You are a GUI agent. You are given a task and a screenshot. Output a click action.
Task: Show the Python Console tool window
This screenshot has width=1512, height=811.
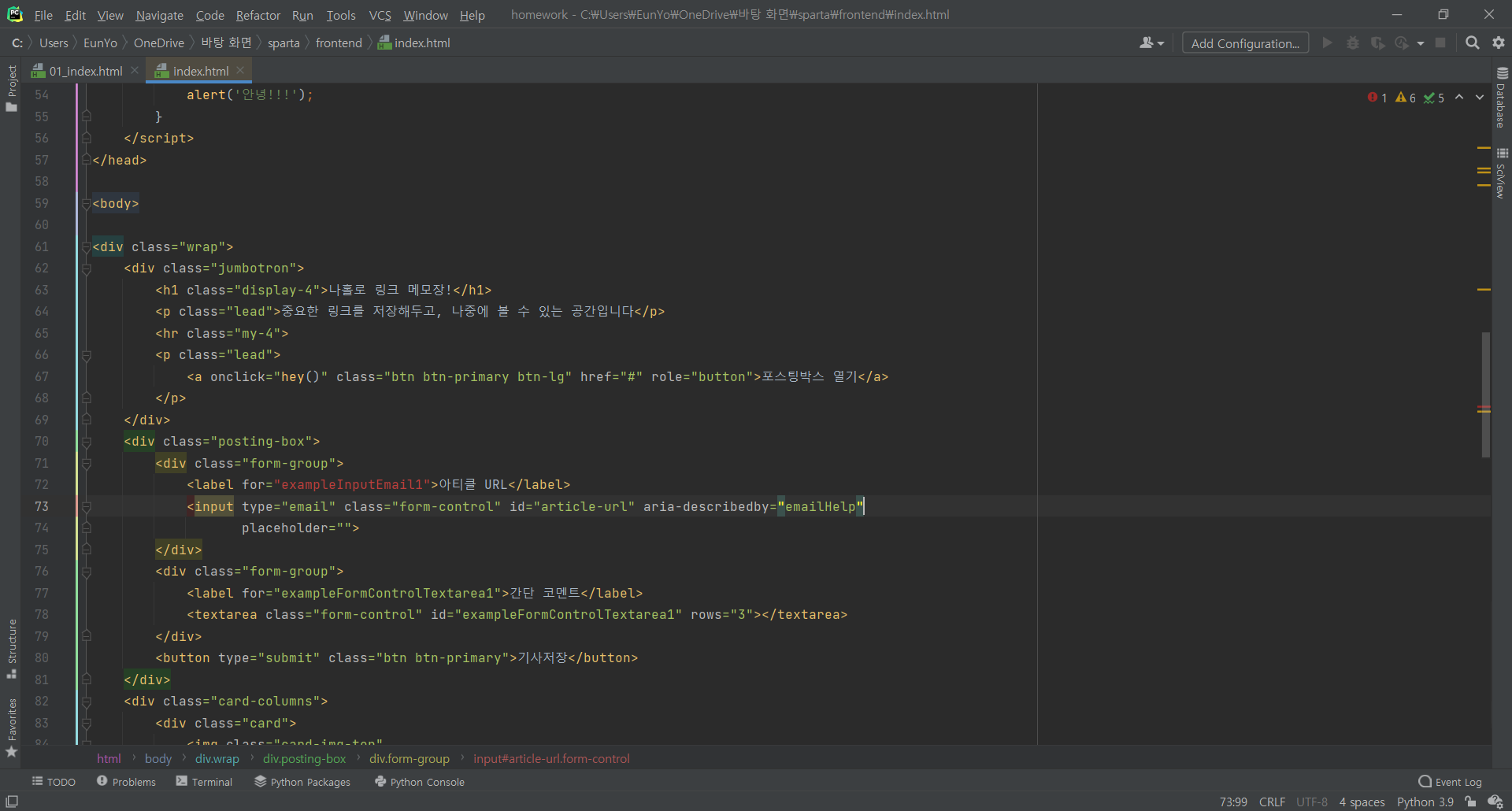click(420, 782)
